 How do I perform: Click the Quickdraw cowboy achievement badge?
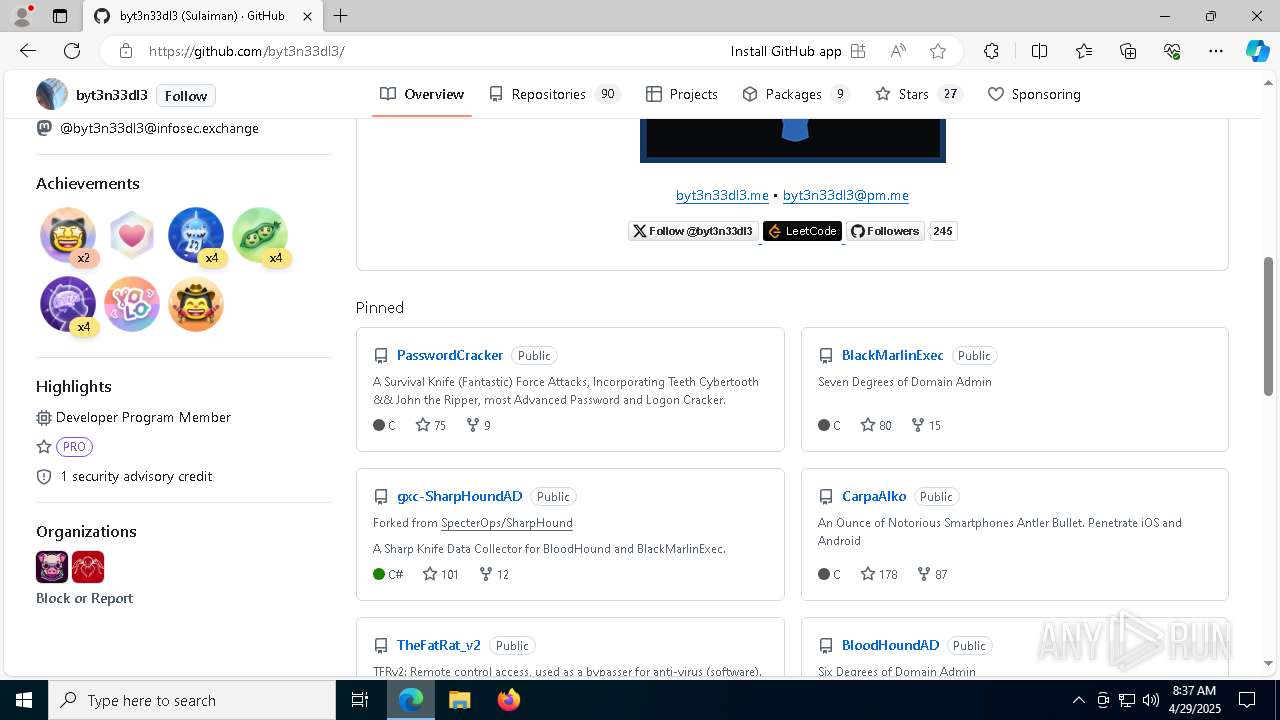coord(196,304)
